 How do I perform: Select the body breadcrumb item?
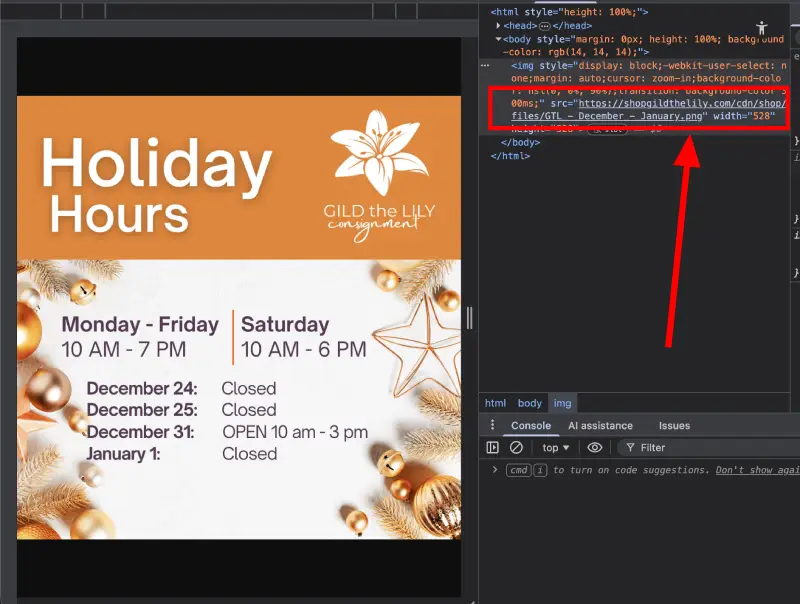pos(530,403)
